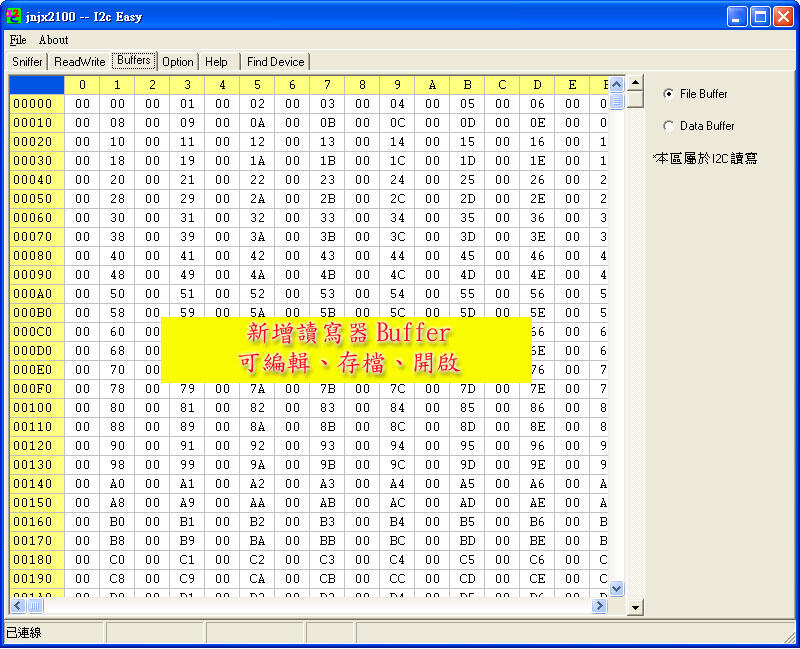The width and height of the screenshot is (800, 649).
Task: Select row header 00000
Action: (37, 104)
